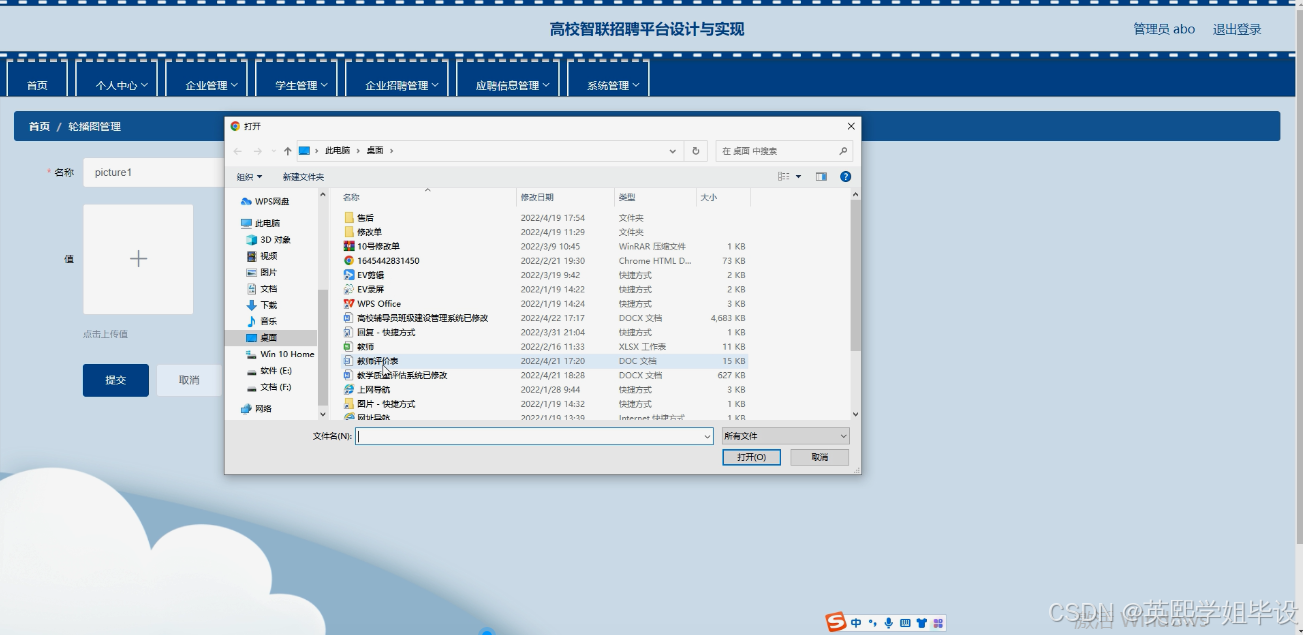
Task: Toggle the preview pane icon
Action: pos(821,177)
